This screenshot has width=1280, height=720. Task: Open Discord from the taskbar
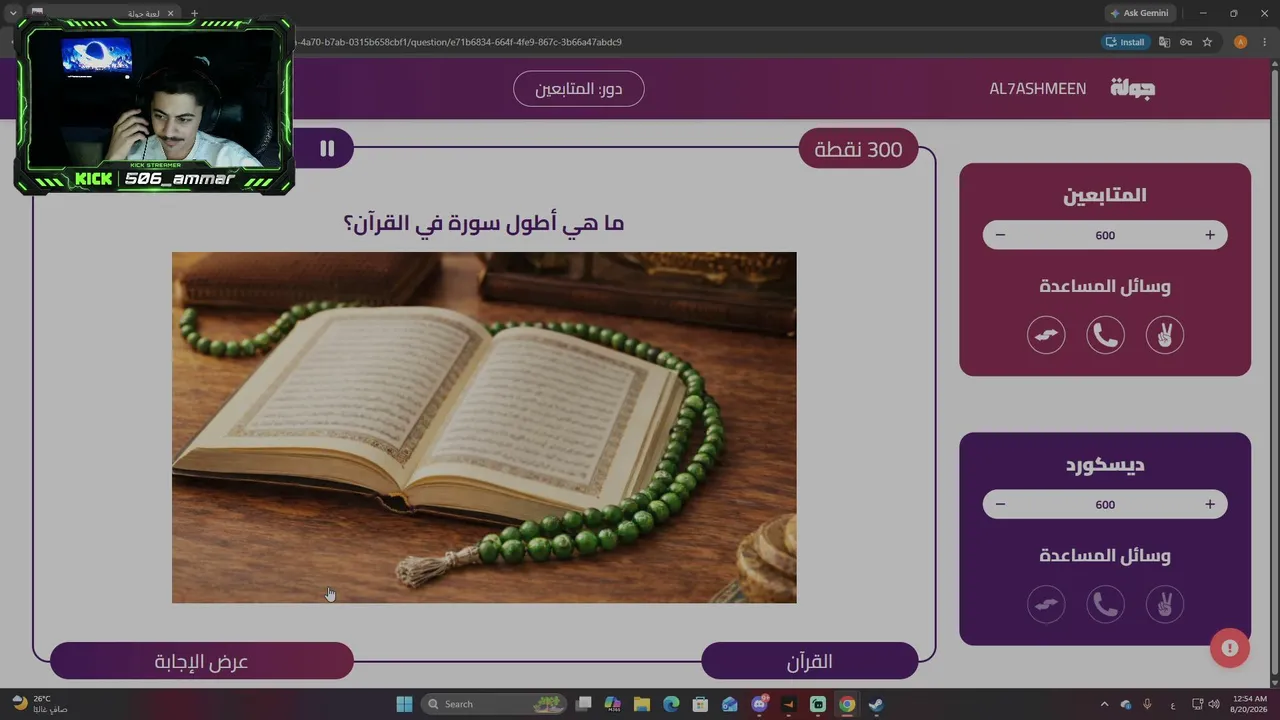pos(759,704)
